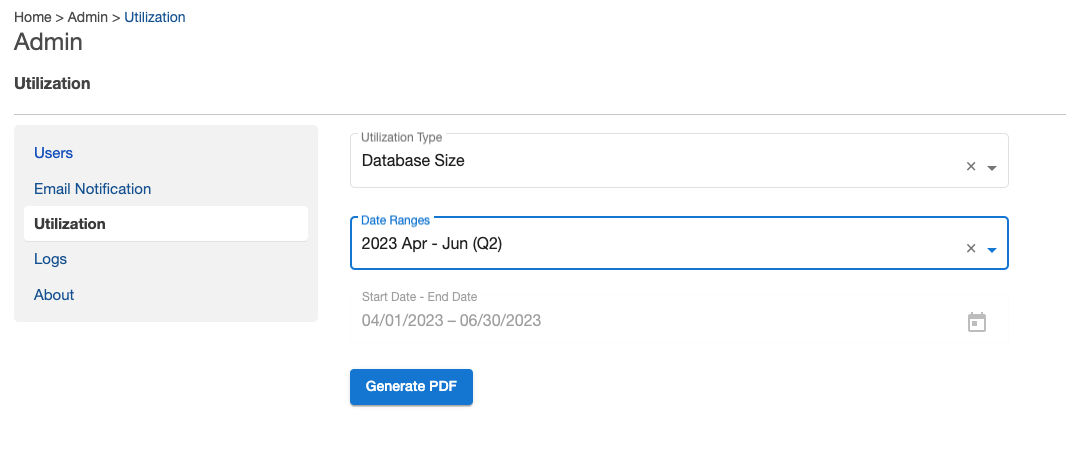Show the About page
This screenshot has width=1066, height=468.
(54, 295)
